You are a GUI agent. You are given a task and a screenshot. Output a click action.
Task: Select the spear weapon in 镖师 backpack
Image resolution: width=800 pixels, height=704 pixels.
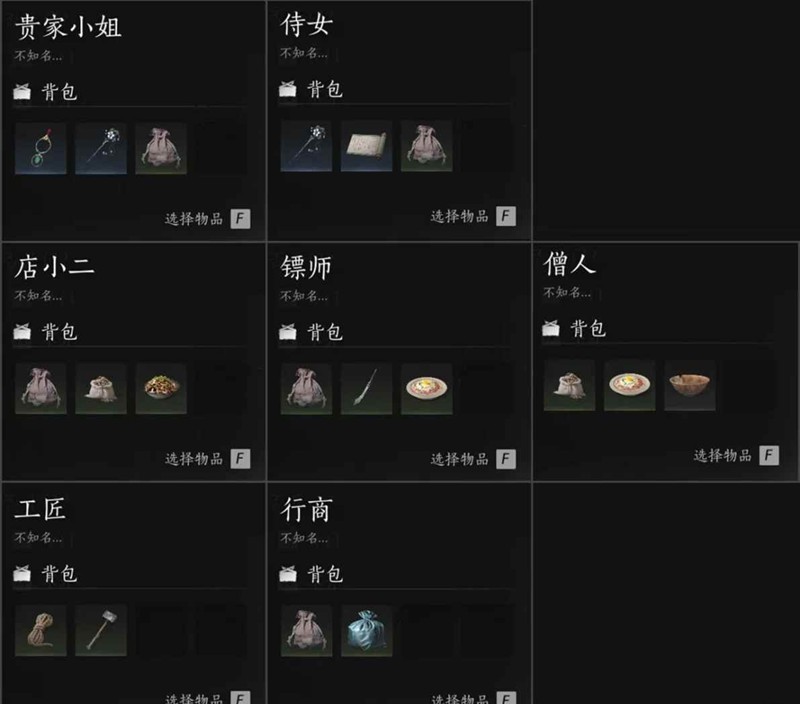point(366,388)
